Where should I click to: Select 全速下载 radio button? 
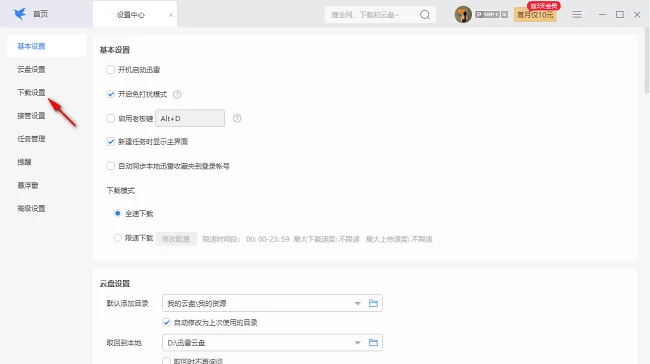[117, 214]
